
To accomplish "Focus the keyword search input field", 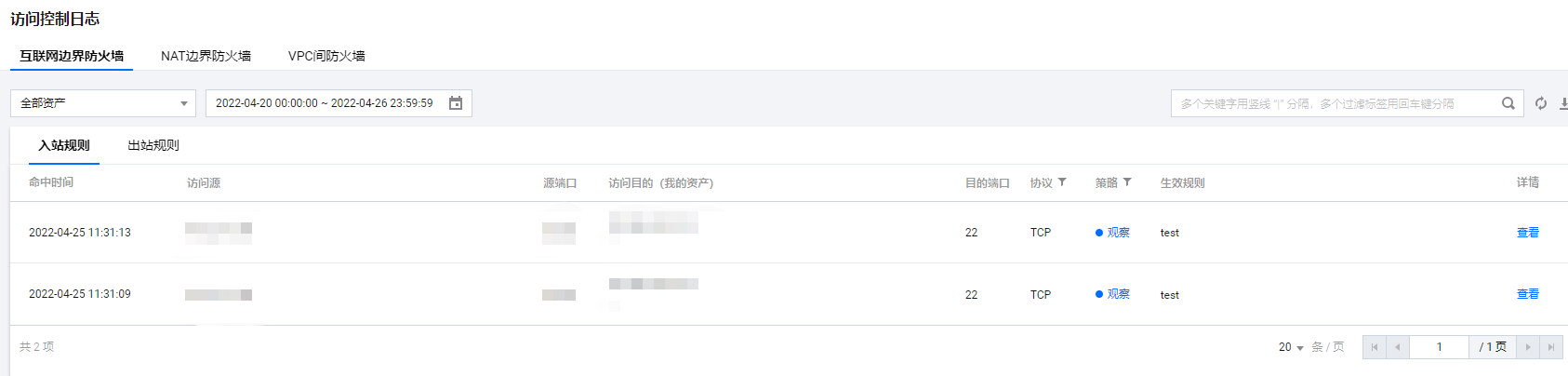I will [x=1336, y=103].
